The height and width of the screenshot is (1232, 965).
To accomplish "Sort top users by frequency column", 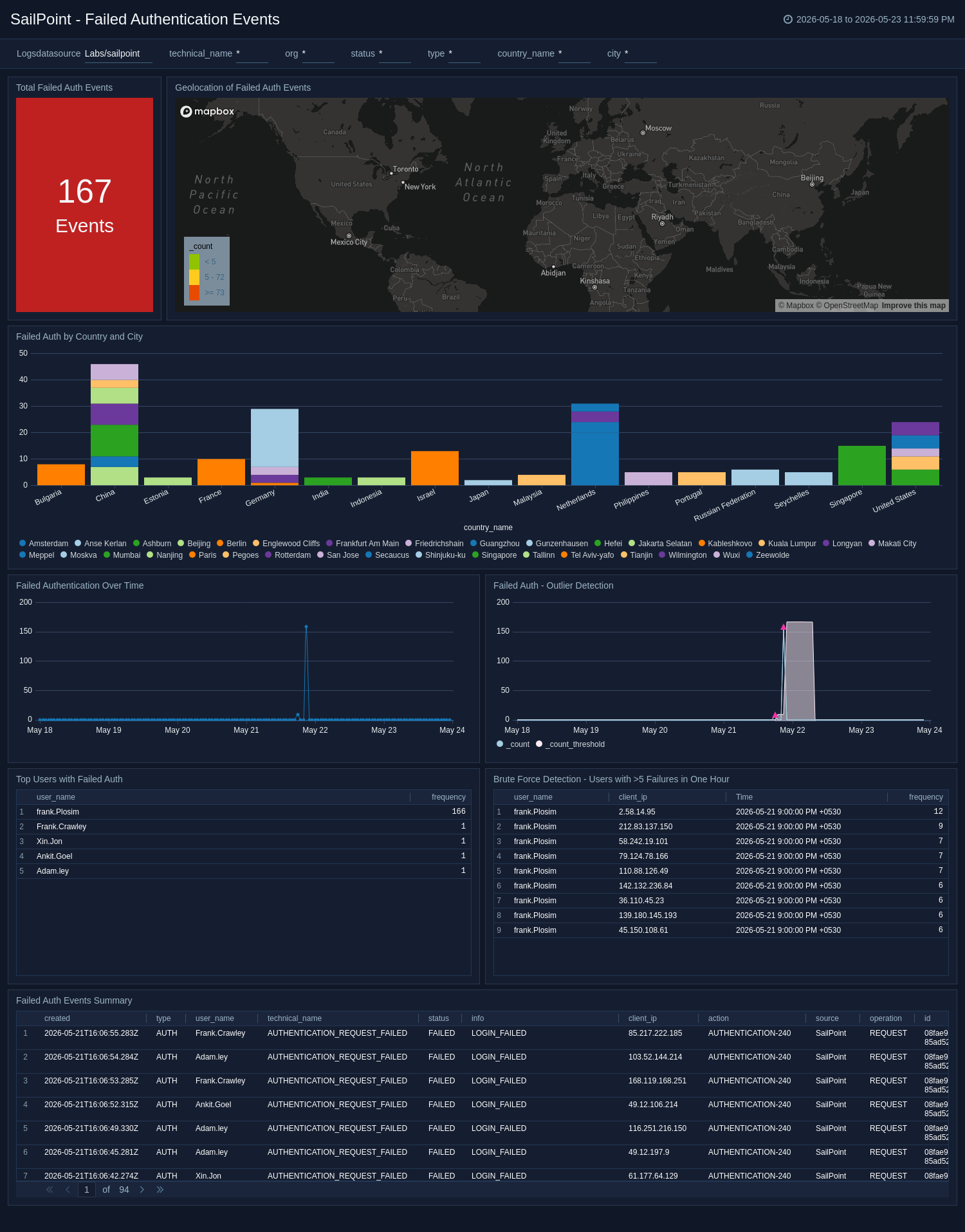I will [x=448, y=797].
